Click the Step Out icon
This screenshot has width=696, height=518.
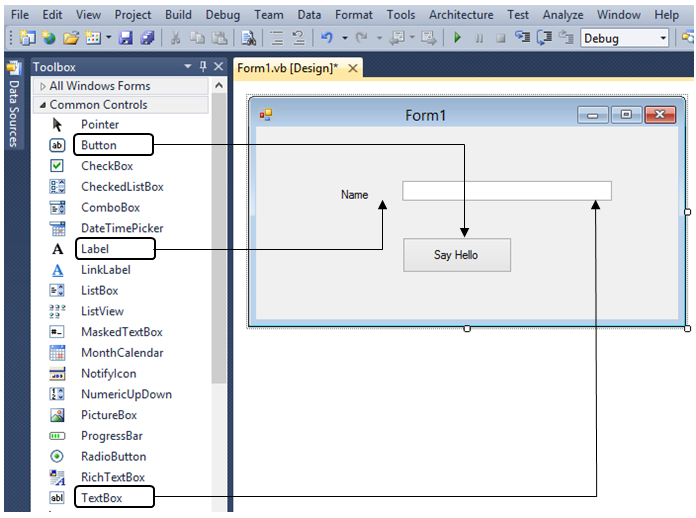click(x=566, y=37)
